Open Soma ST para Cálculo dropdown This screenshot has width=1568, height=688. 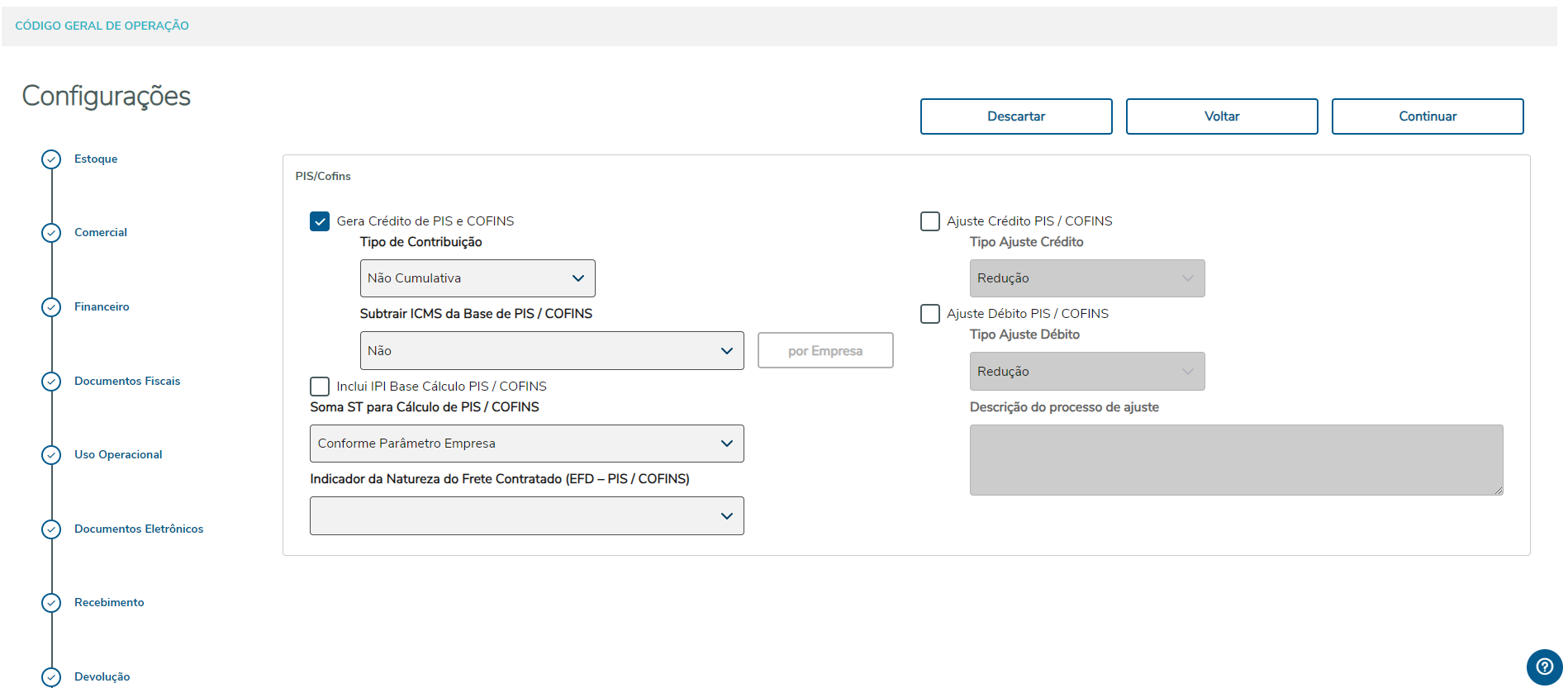[527, 444]
